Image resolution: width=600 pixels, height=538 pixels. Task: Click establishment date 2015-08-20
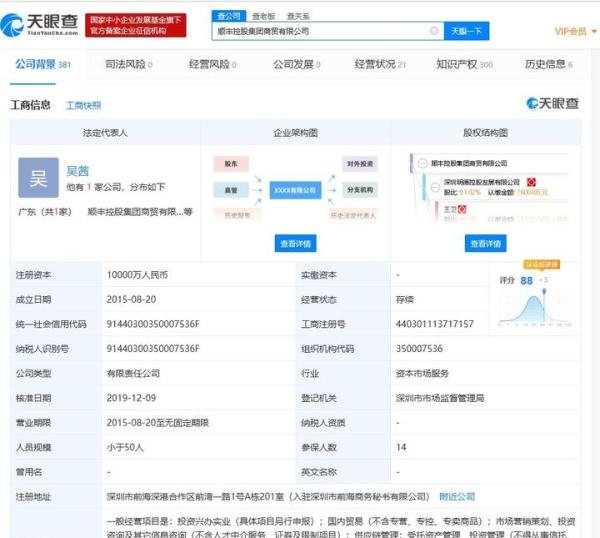tap(131, 299)
